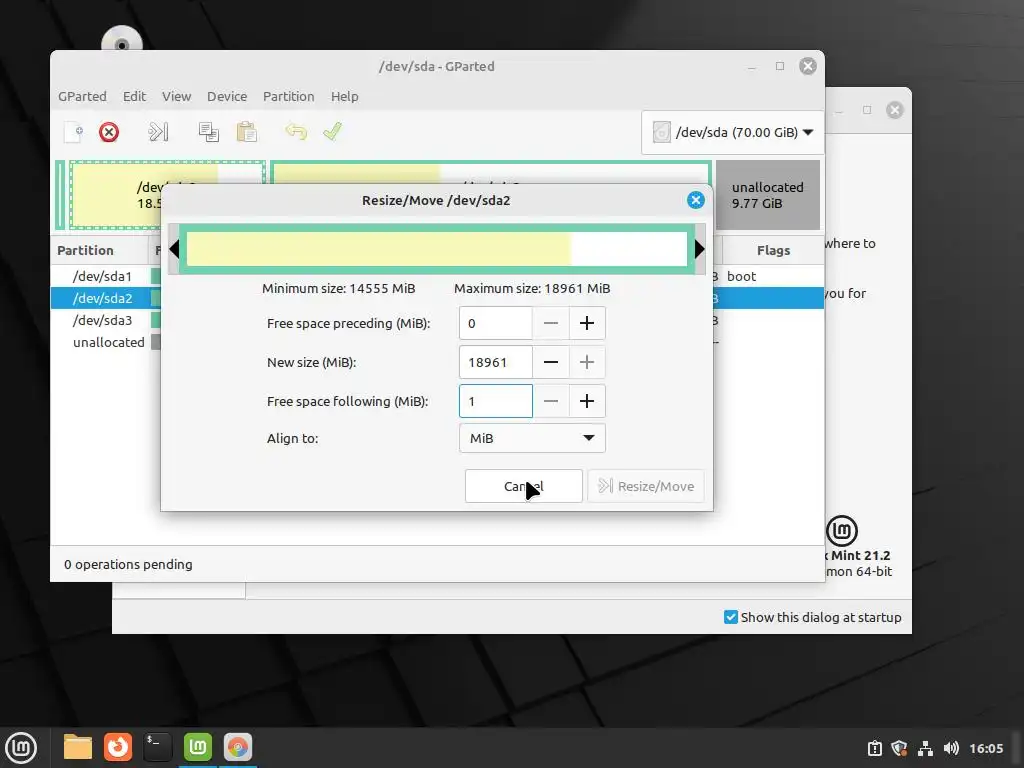The image size is (1024, 768).
Task: Select the /dev/sda3 partition row
Action: (x=103, y=321)
